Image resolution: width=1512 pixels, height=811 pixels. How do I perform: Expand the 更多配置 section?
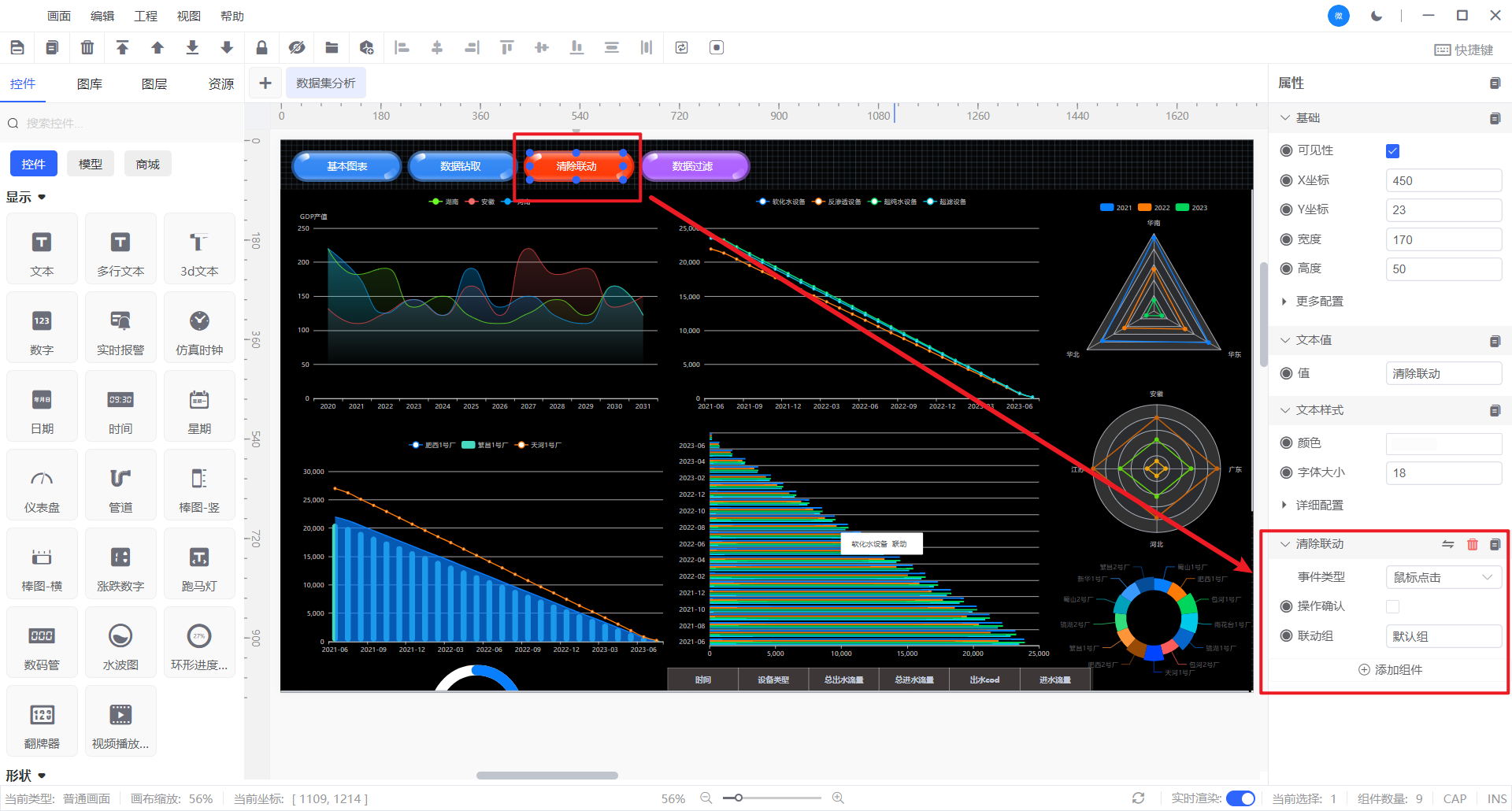1319,302
